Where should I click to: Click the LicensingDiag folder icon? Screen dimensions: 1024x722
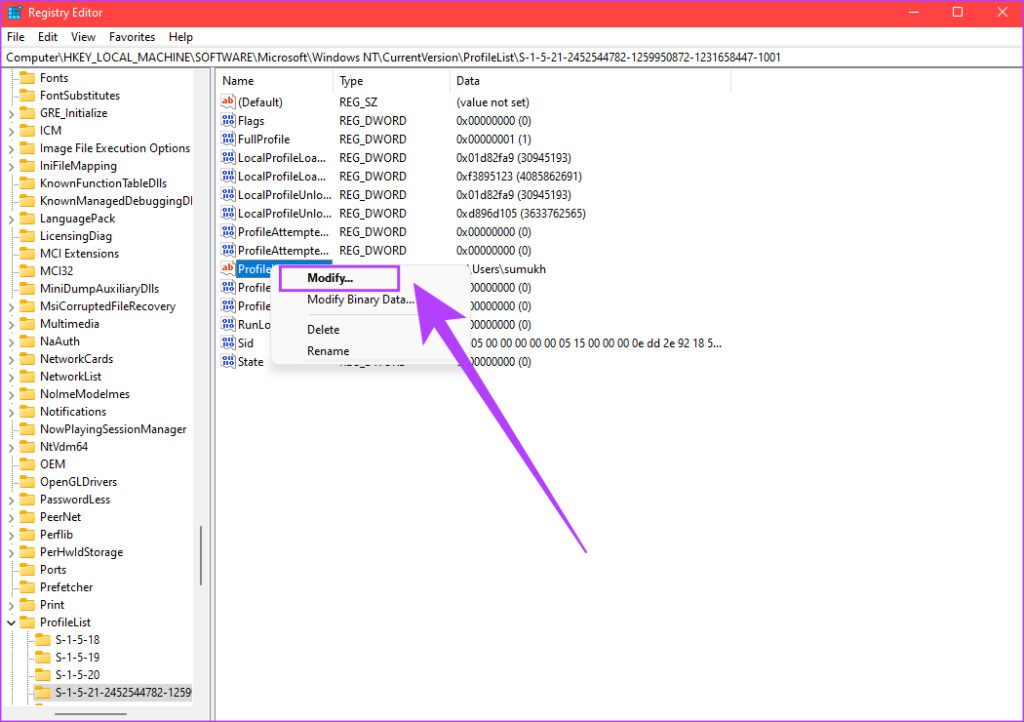pyautogui.click(x=27, y=236)
